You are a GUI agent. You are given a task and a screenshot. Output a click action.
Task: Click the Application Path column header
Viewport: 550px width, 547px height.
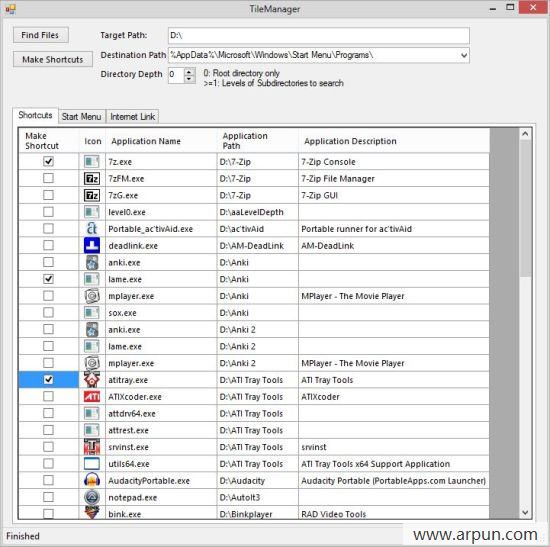(257, 141)
